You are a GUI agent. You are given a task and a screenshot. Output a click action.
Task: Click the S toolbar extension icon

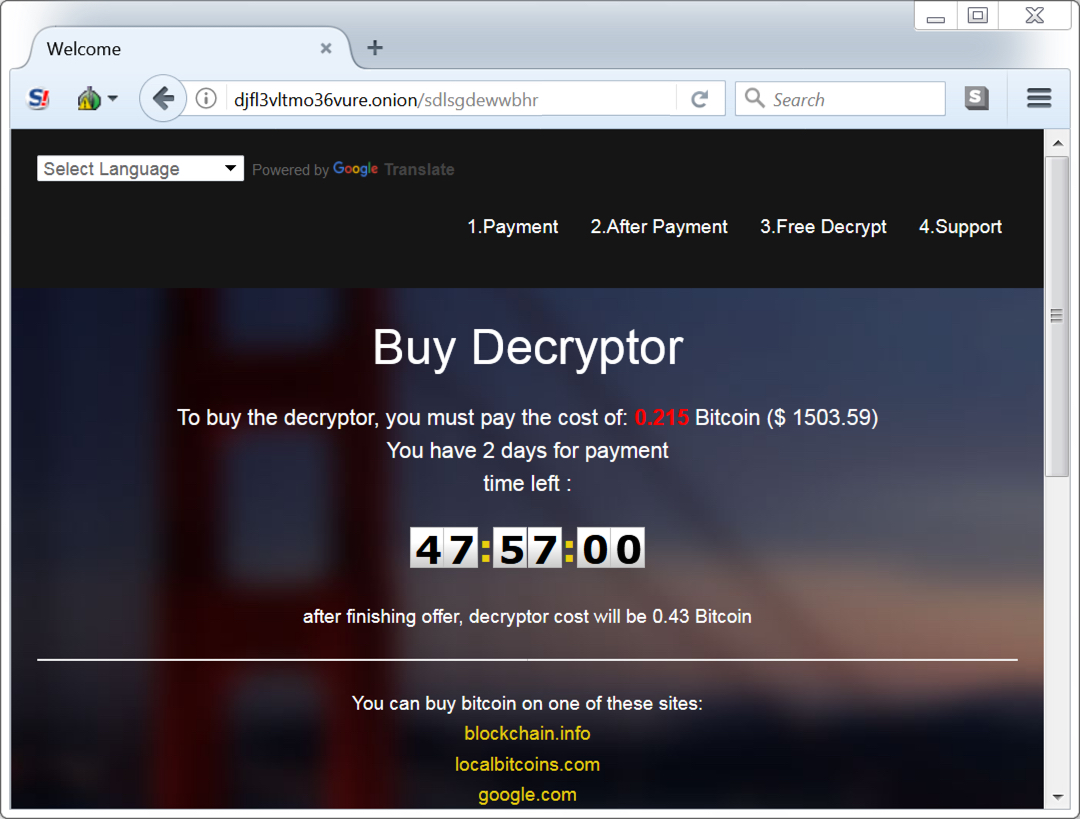[x=976, y=99]
